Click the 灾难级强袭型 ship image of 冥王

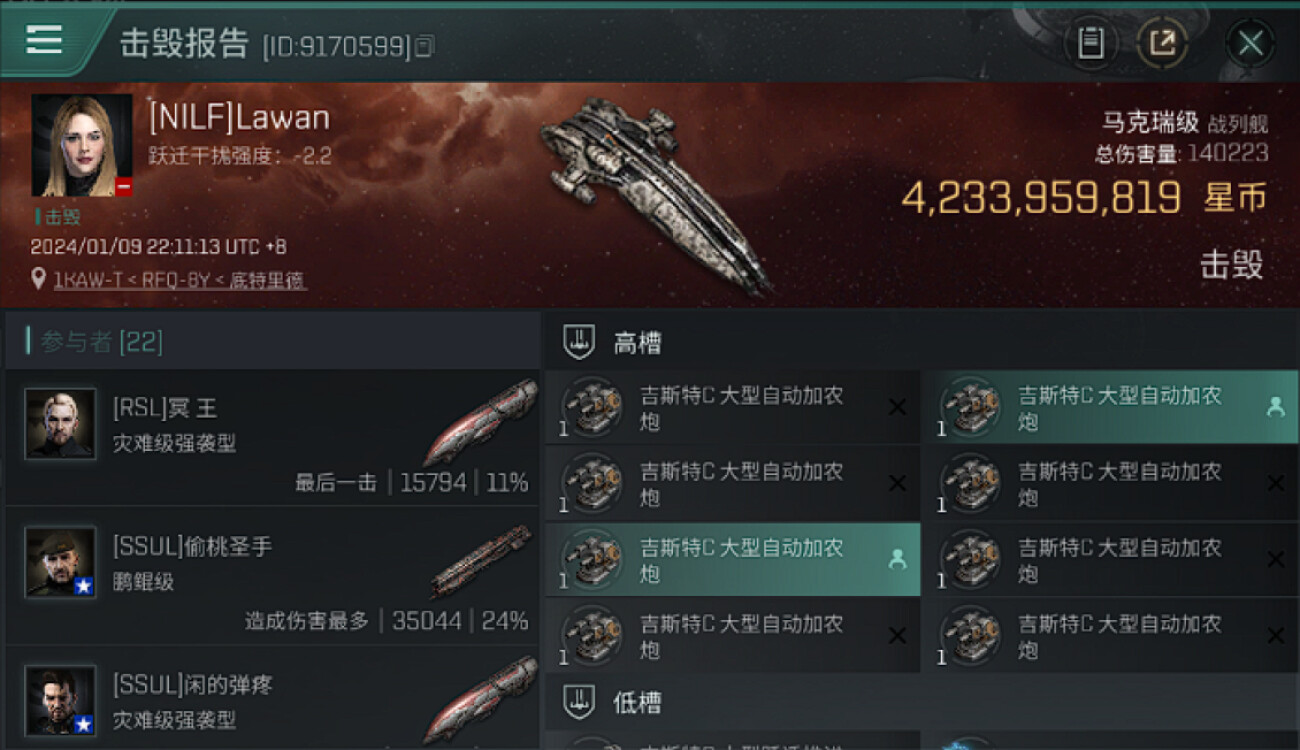(480, 424)
